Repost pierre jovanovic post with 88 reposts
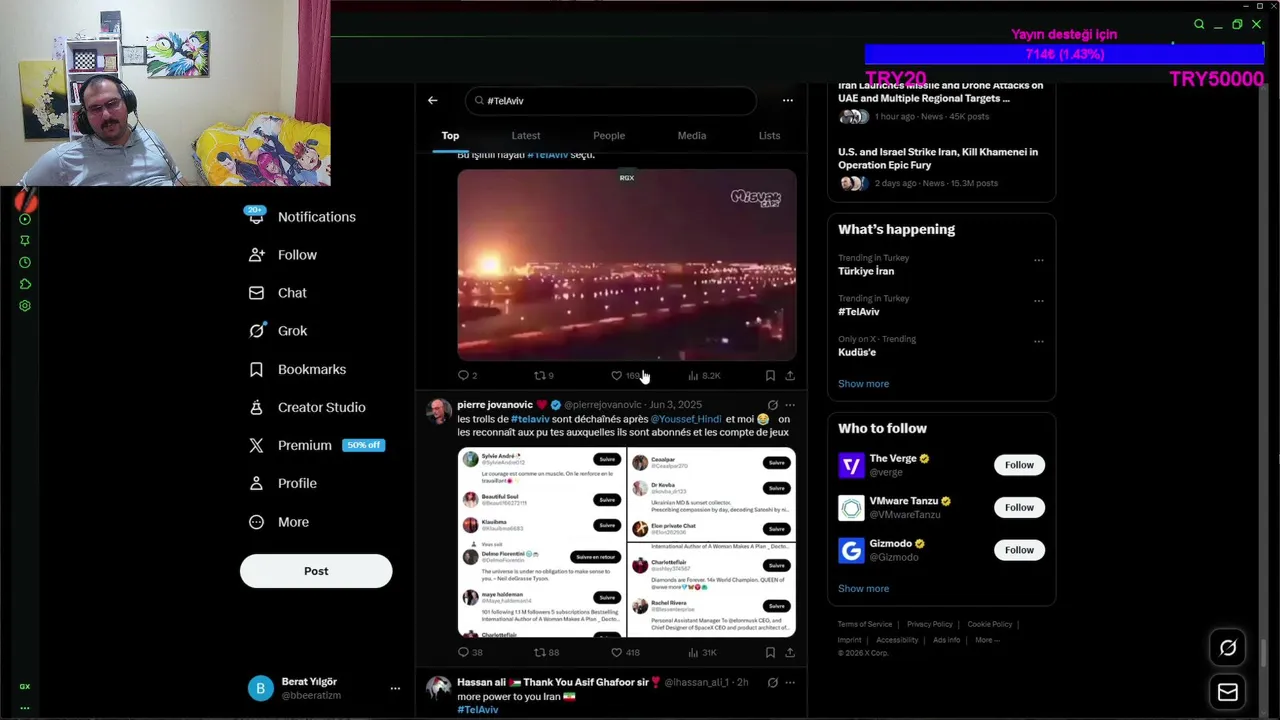1280x720 pixels. 540,652
